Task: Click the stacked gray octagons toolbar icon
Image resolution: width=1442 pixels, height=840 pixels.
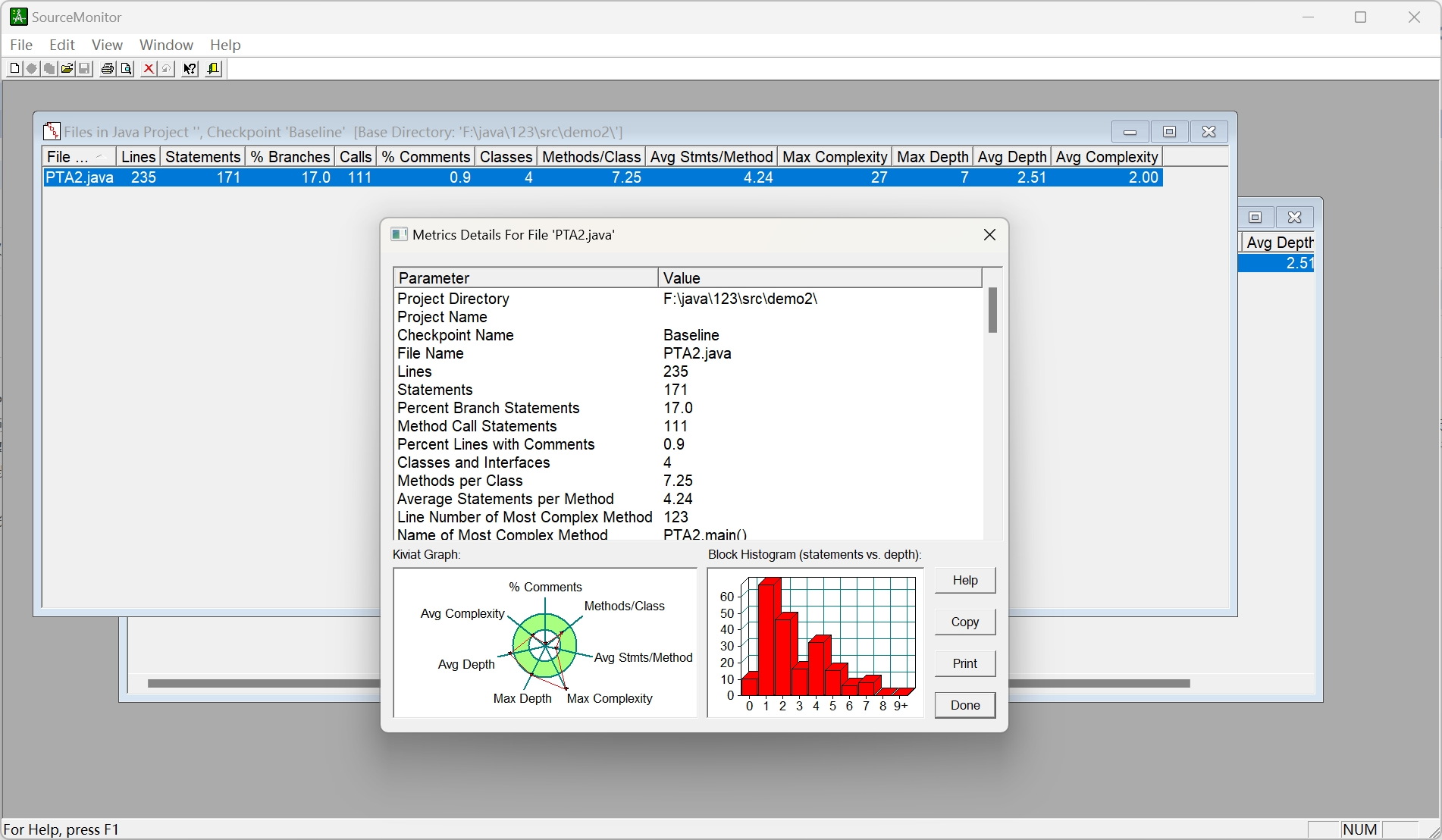Action: point(49,69)
